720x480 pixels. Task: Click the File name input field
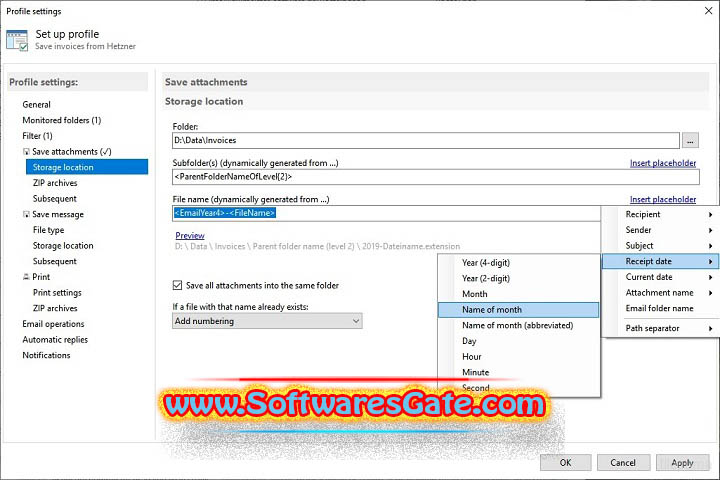[386, 213]
